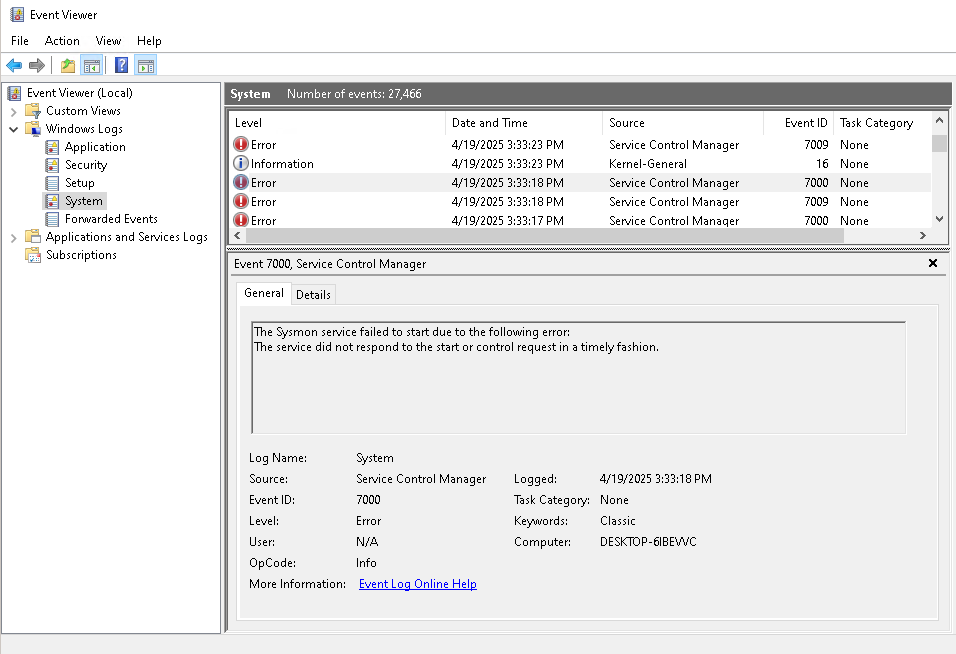Click the Setup log icon

coord(52,183)
